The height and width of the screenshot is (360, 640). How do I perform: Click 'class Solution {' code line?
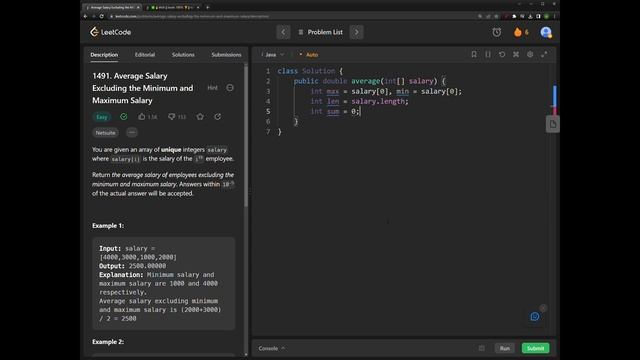click(x=310, y=71)
